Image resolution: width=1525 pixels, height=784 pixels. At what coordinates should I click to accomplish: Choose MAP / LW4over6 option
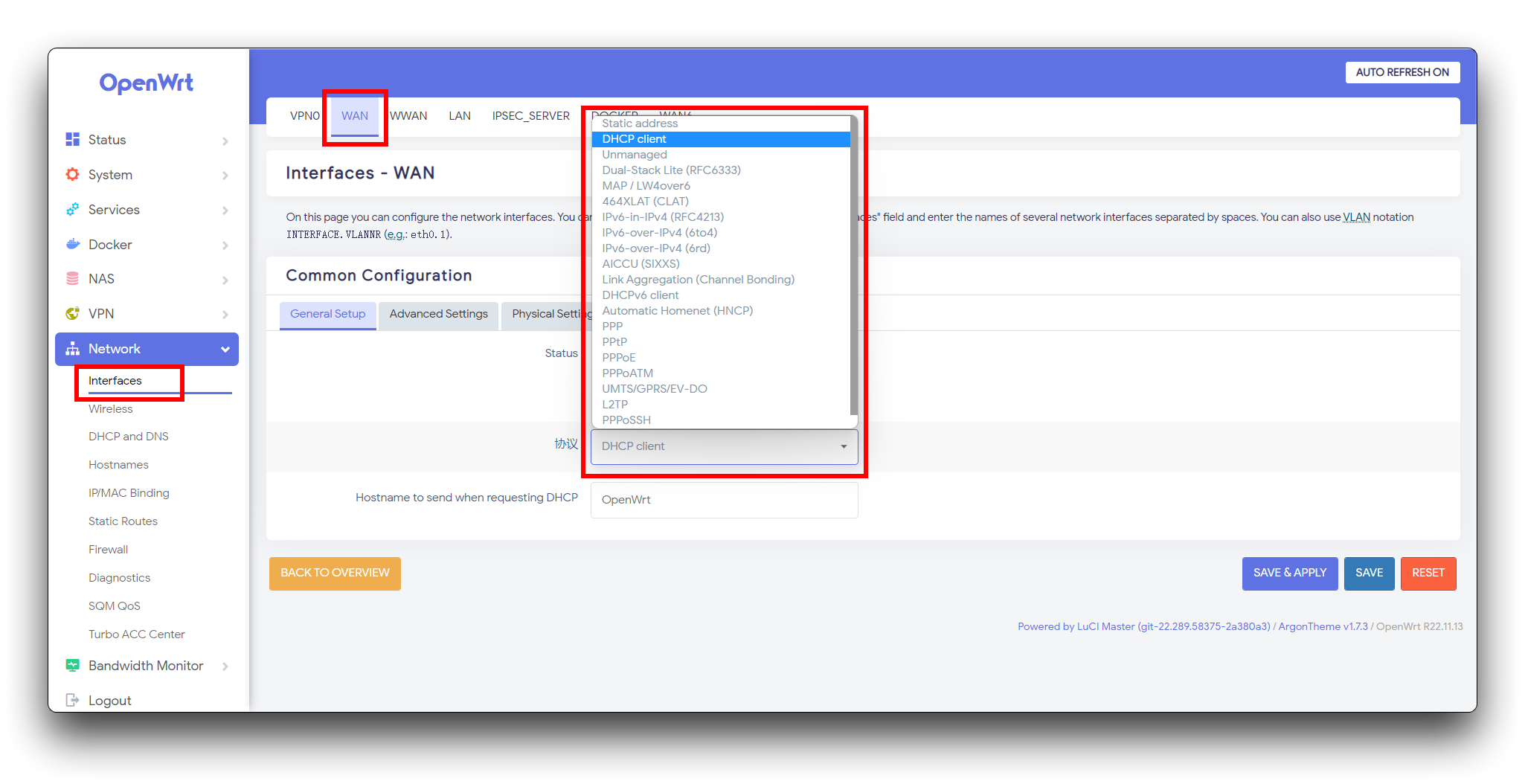click(720, 186)
